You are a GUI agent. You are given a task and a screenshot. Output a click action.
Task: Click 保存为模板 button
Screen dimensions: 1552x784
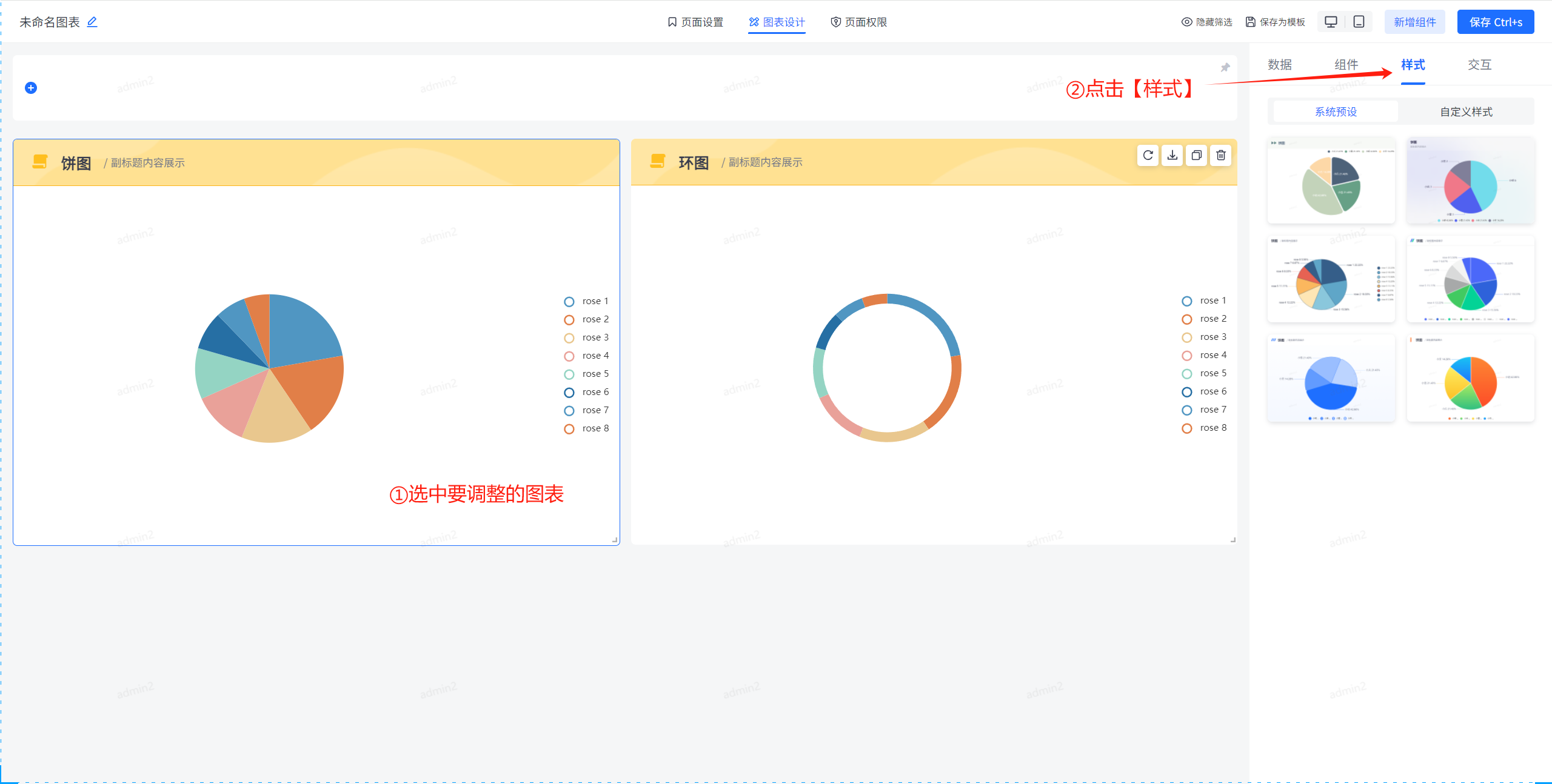click(x=1275, y=22)
